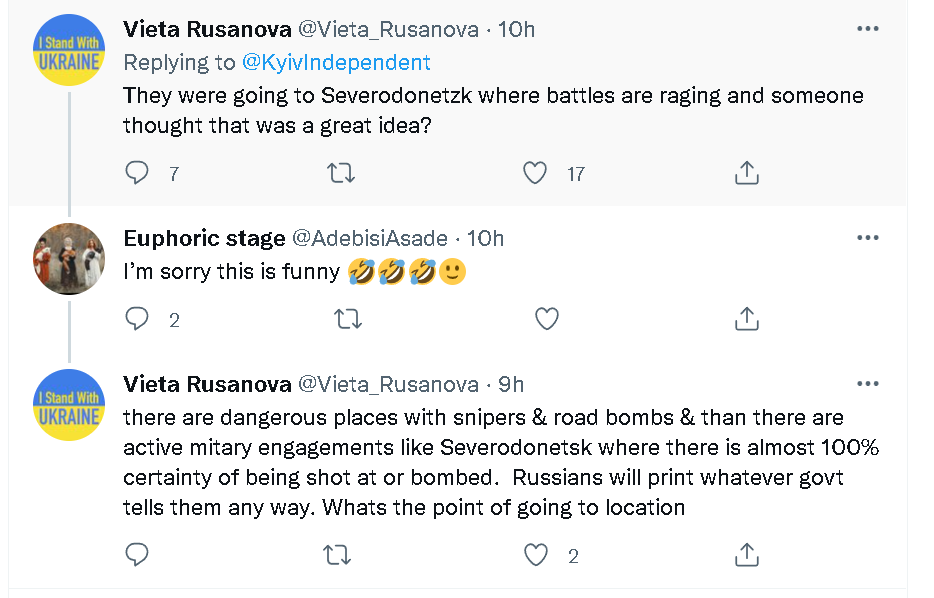934x598 pixels.
Task: Reply to first Vieta Rusanova tweet
Action: [137, 173]
